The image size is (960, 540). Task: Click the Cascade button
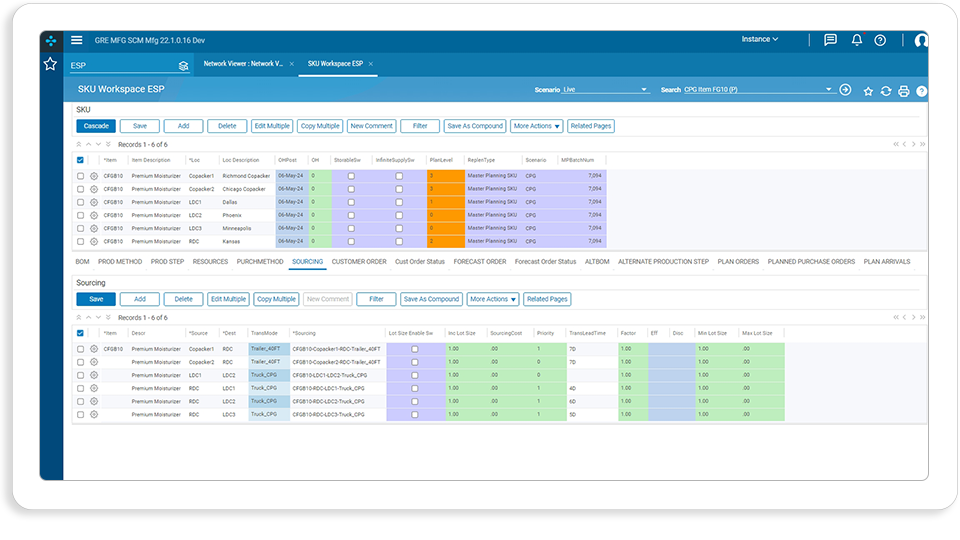(96, 126)
